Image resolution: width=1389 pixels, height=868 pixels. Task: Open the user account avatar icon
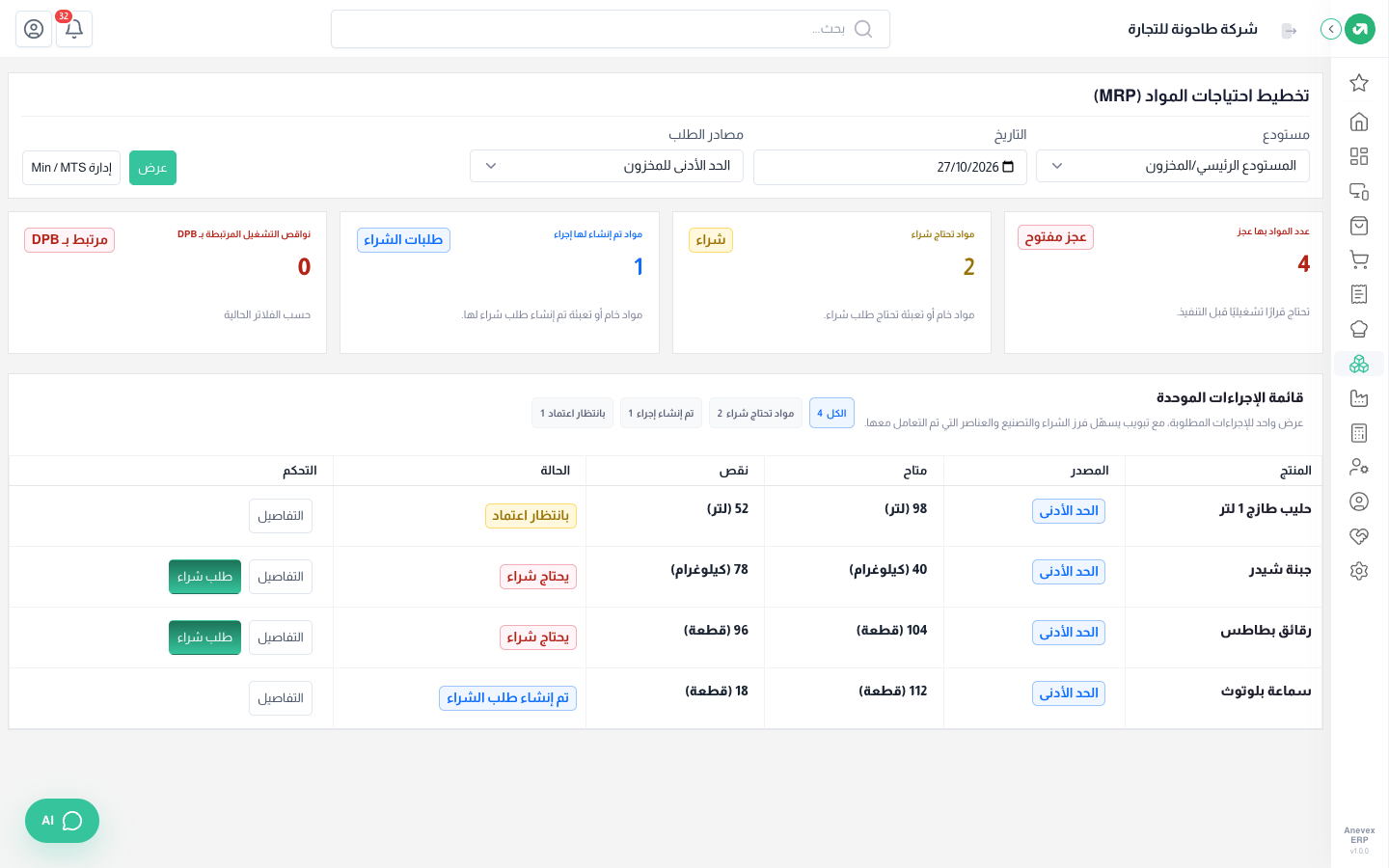click(34, 29)
